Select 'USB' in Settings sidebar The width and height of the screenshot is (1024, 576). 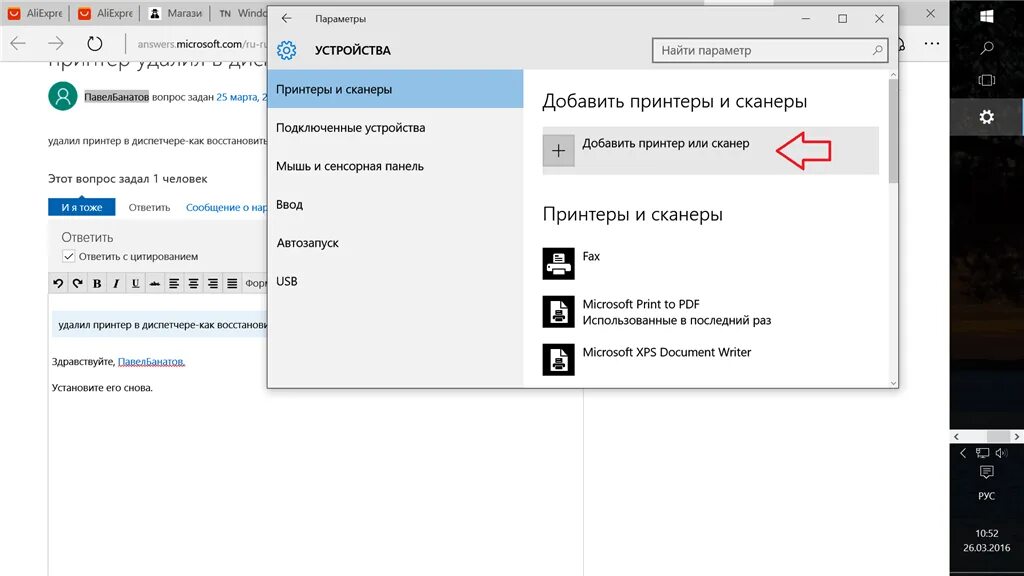point(395,281)
